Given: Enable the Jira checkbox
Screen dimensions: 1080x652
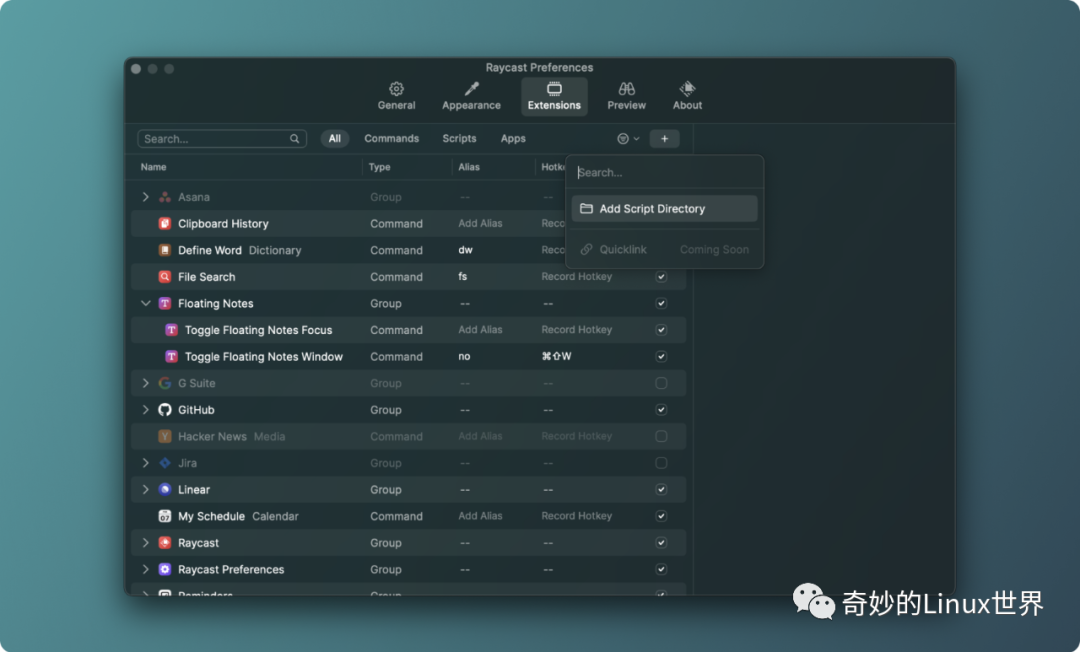Looking at the screenshot, I should coord(661,463).
